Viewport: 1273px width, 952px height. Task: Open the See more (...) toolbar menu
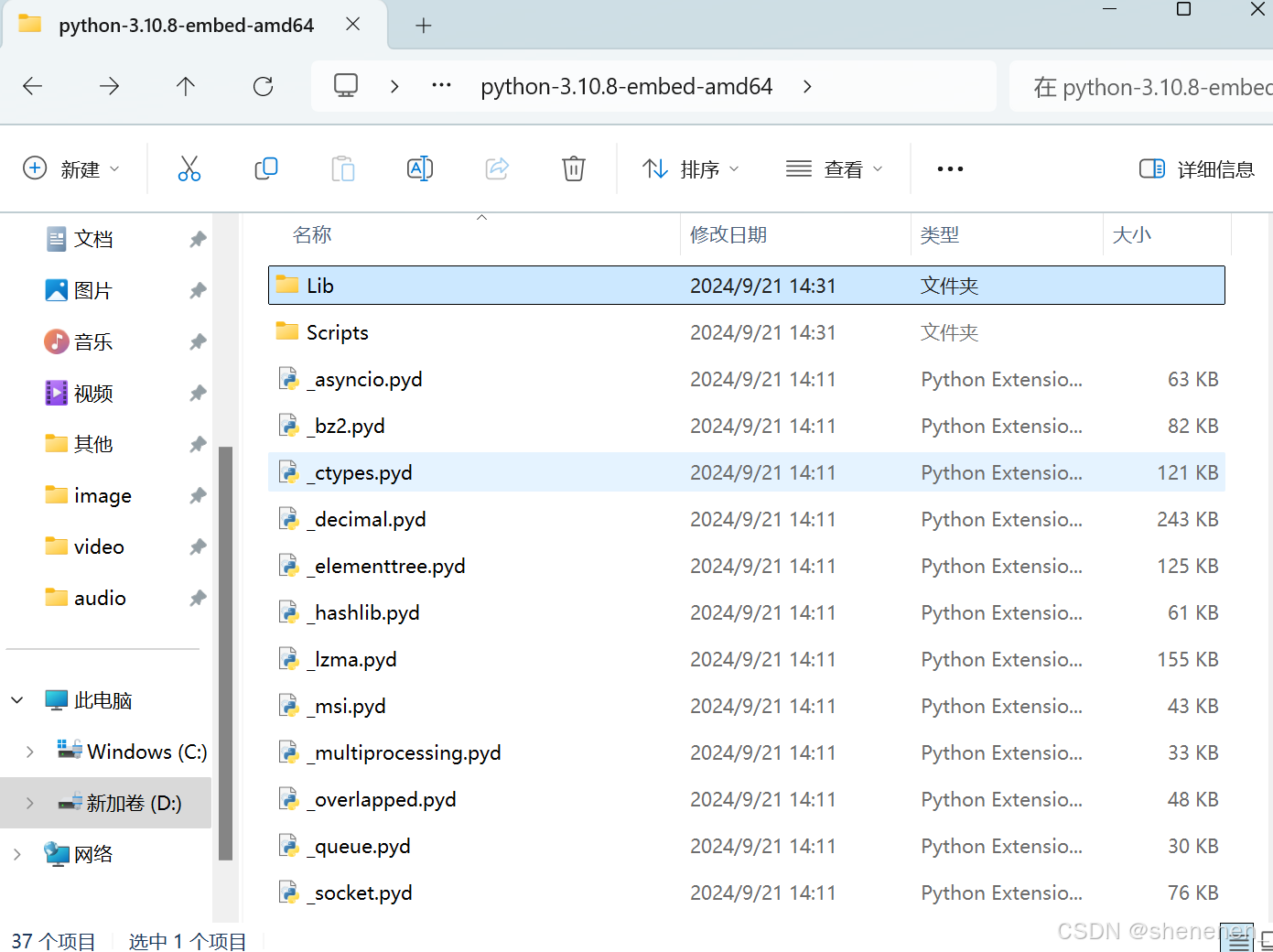tap(950, 168)
